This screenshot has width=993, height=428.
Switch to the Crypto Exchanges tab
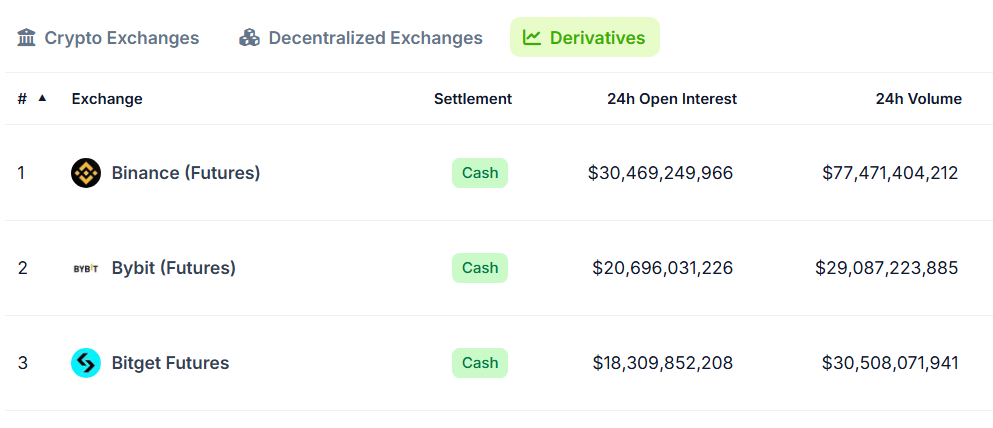(x=121, y=38)
